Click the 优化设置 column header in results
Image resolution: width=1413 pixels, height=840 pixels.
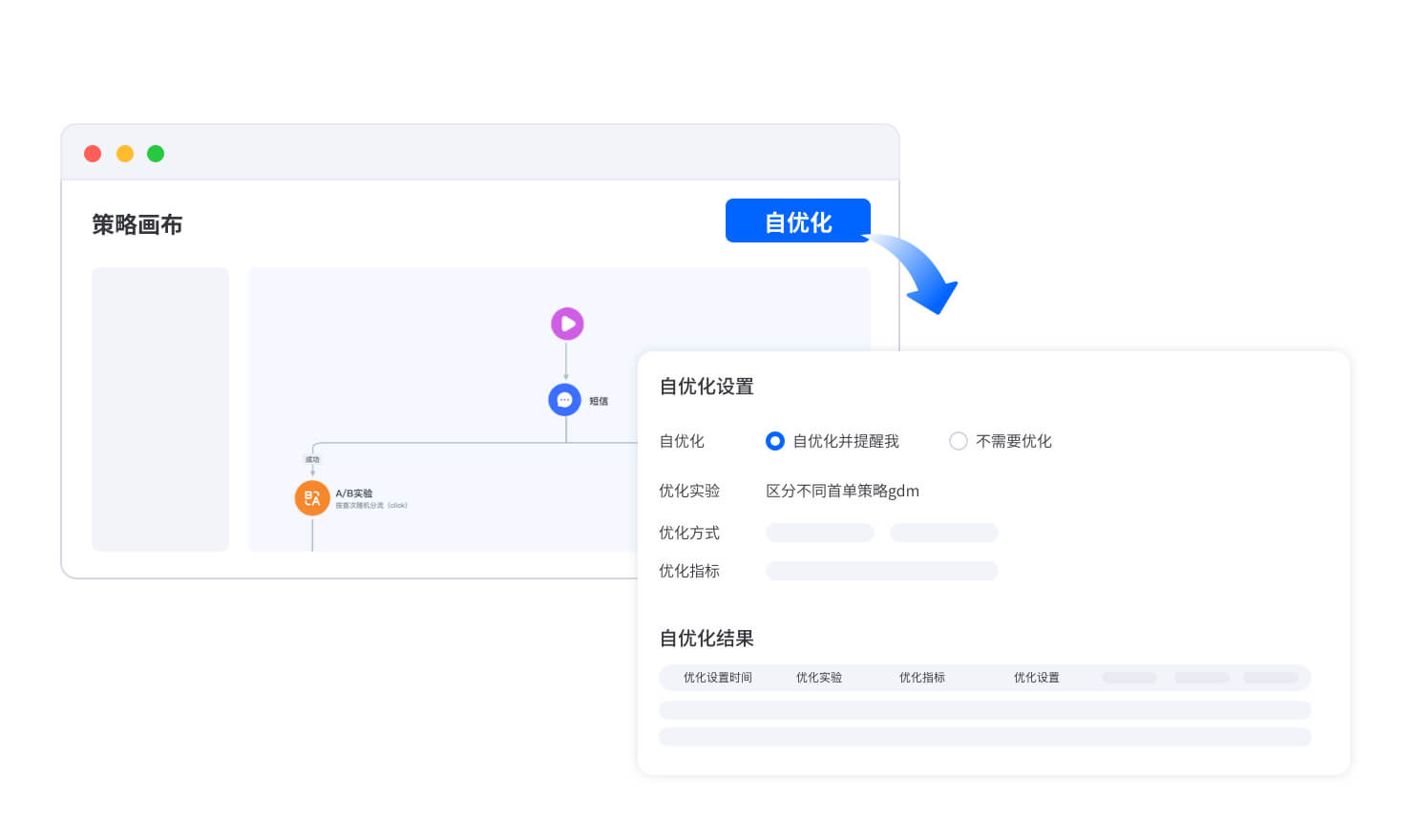(1036, 678)
